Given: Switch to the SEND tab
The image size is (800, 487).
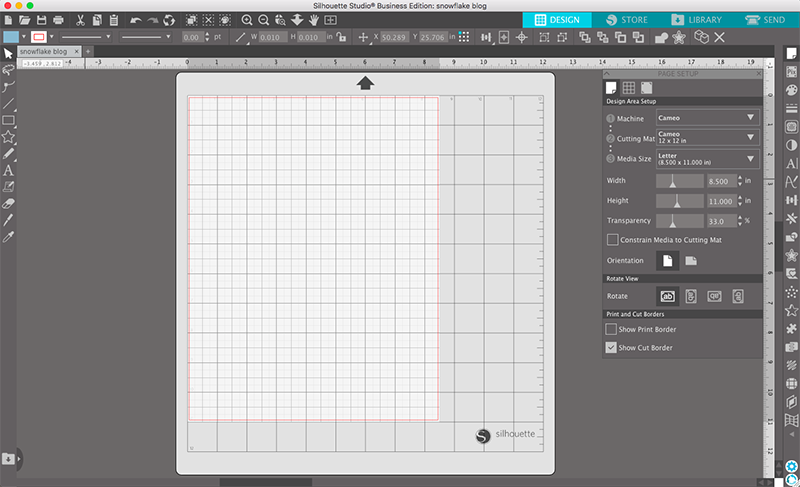Looking at the screenshot, I should point(765,20).
